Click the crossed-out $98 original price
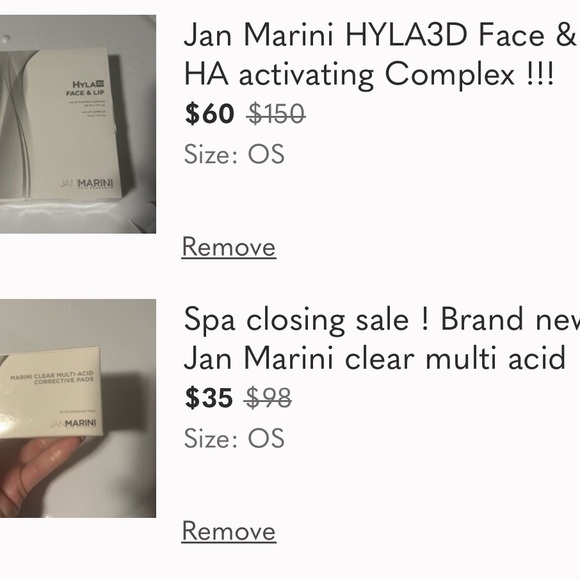This screenshot has height=580, width=580. (x=268, y=398)
